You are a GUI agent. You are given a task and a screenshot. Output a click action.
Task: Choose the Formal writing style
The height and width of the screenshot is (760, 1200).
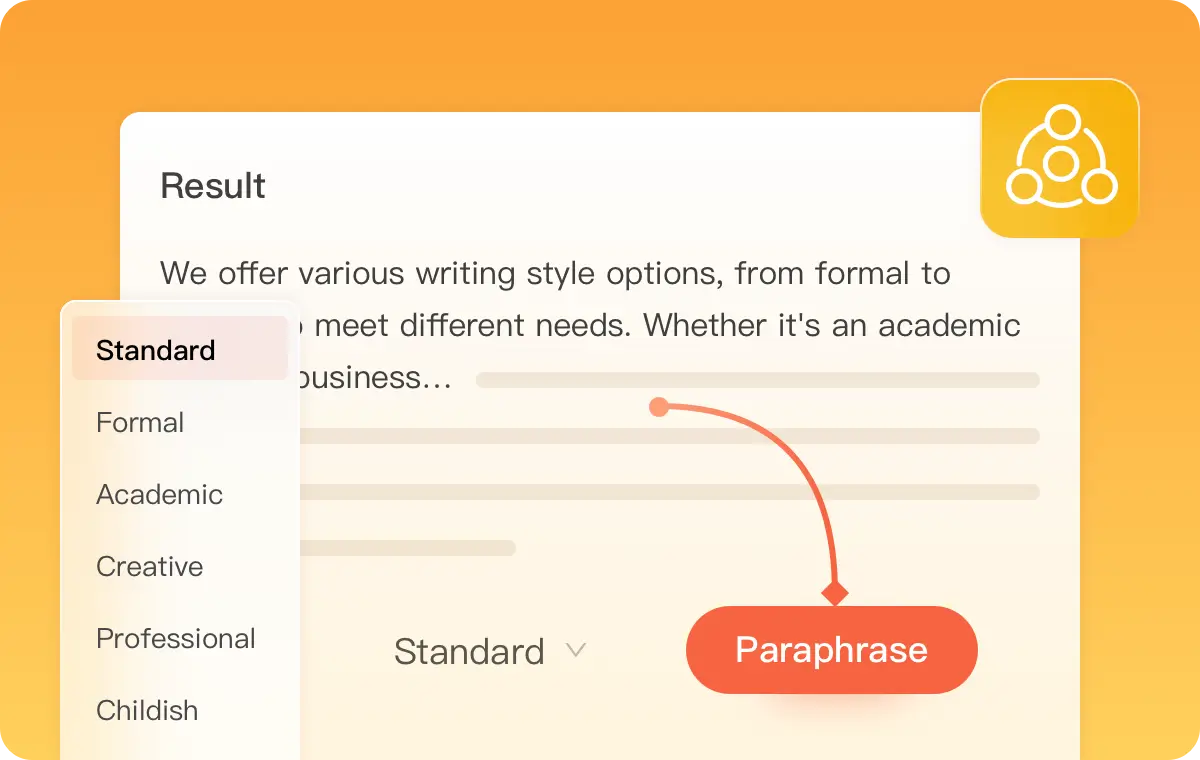140,422
